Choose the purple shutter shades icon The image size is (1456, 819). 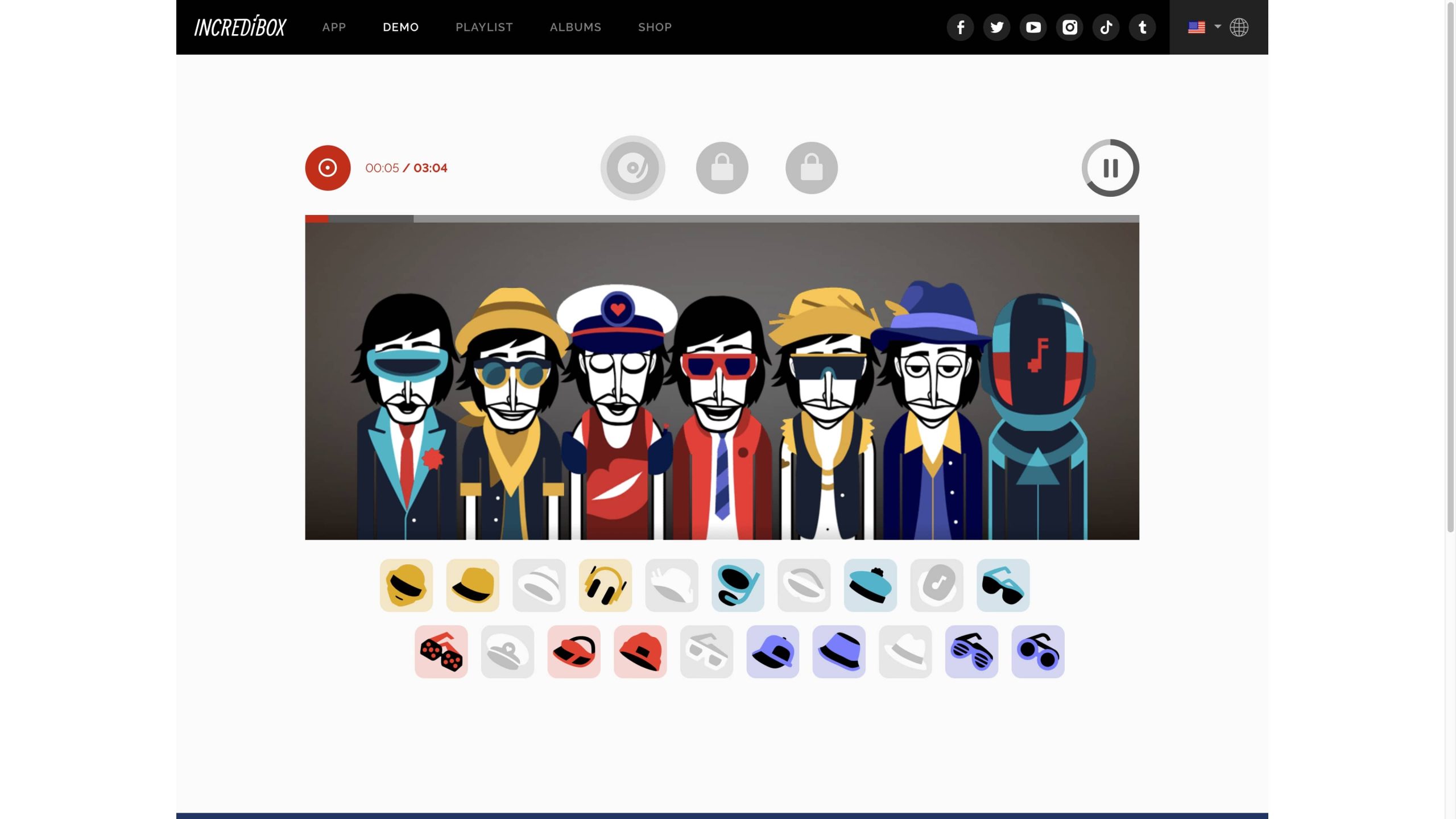pyautogui.click(x=971, y=652)
